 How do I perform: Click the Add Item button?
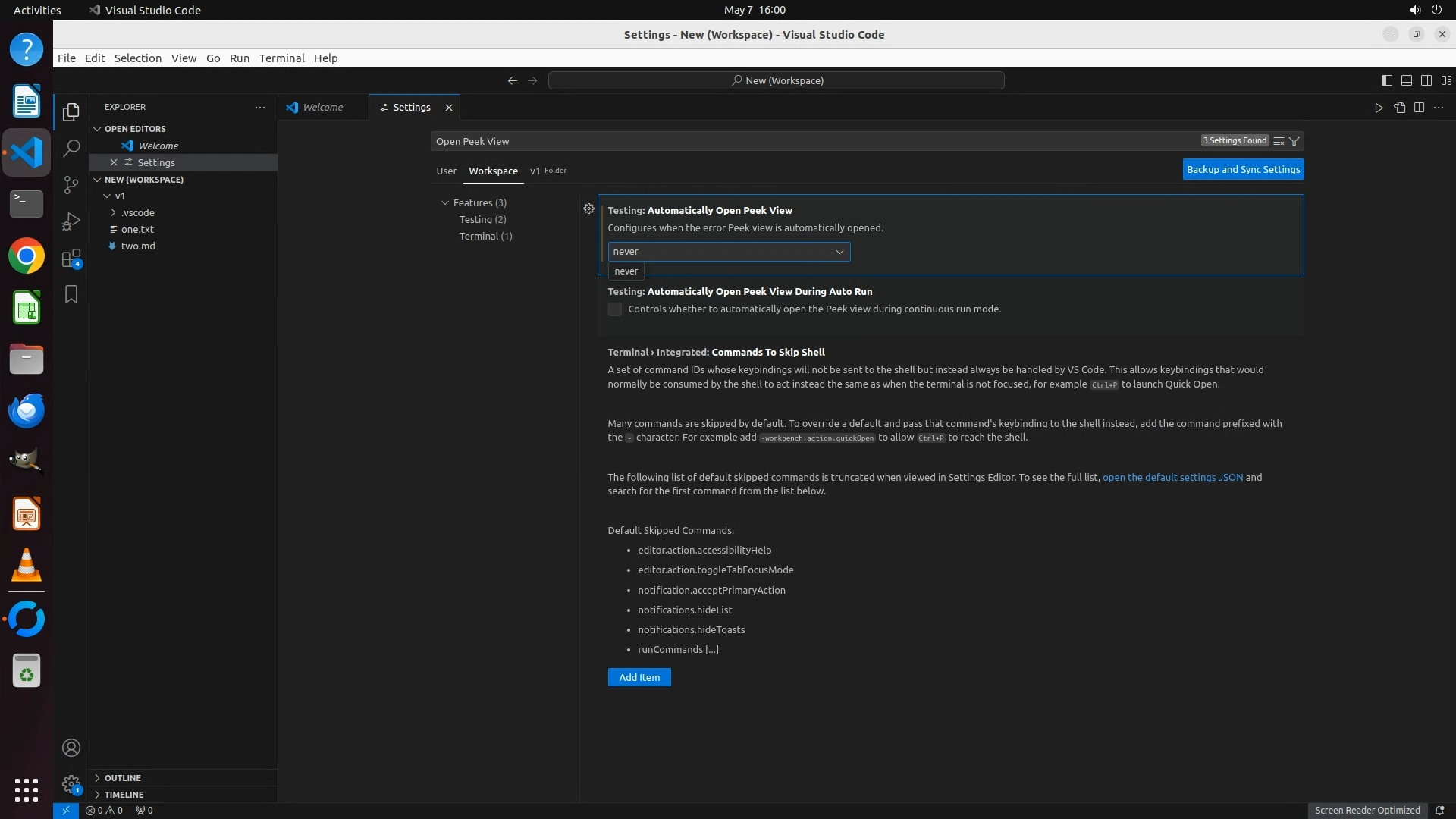coord(639,677)
